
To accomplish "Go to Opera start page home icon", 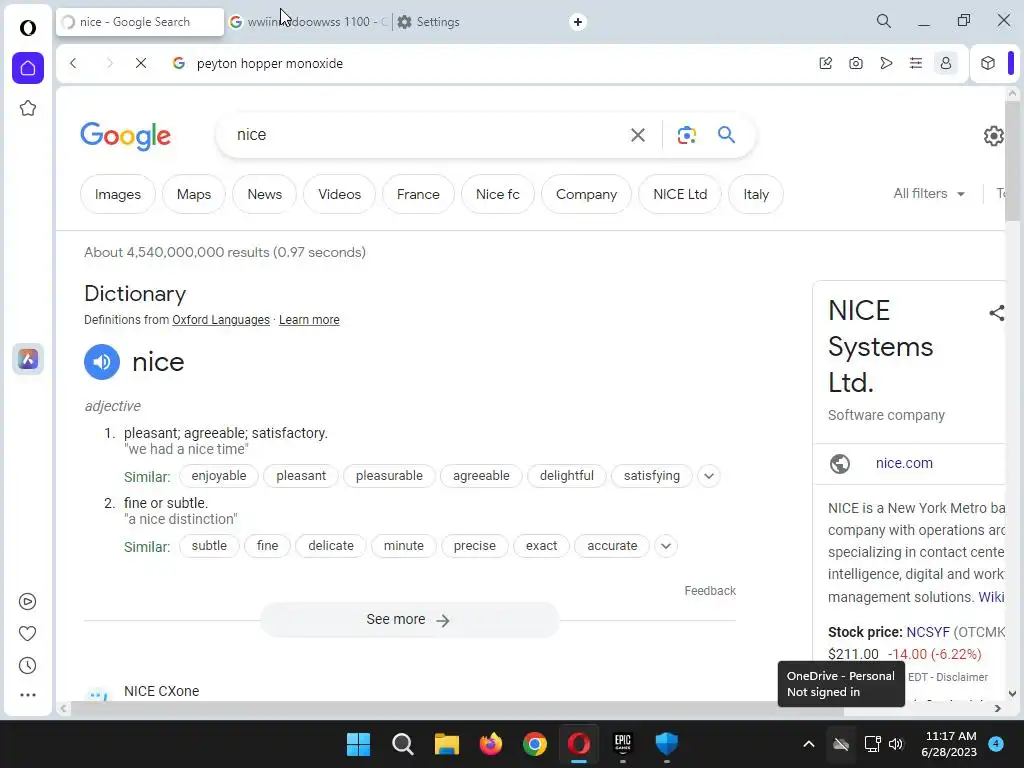I will [27, 68].
